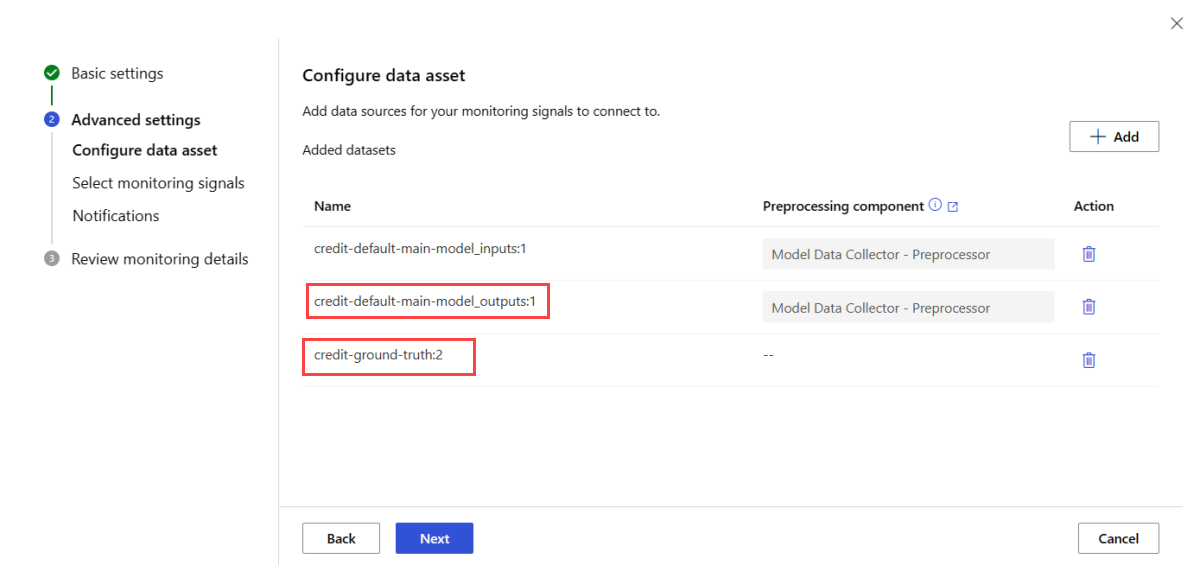Open Select monitoring signals step
The image size is (1200, 565).
tap(158, 183)
